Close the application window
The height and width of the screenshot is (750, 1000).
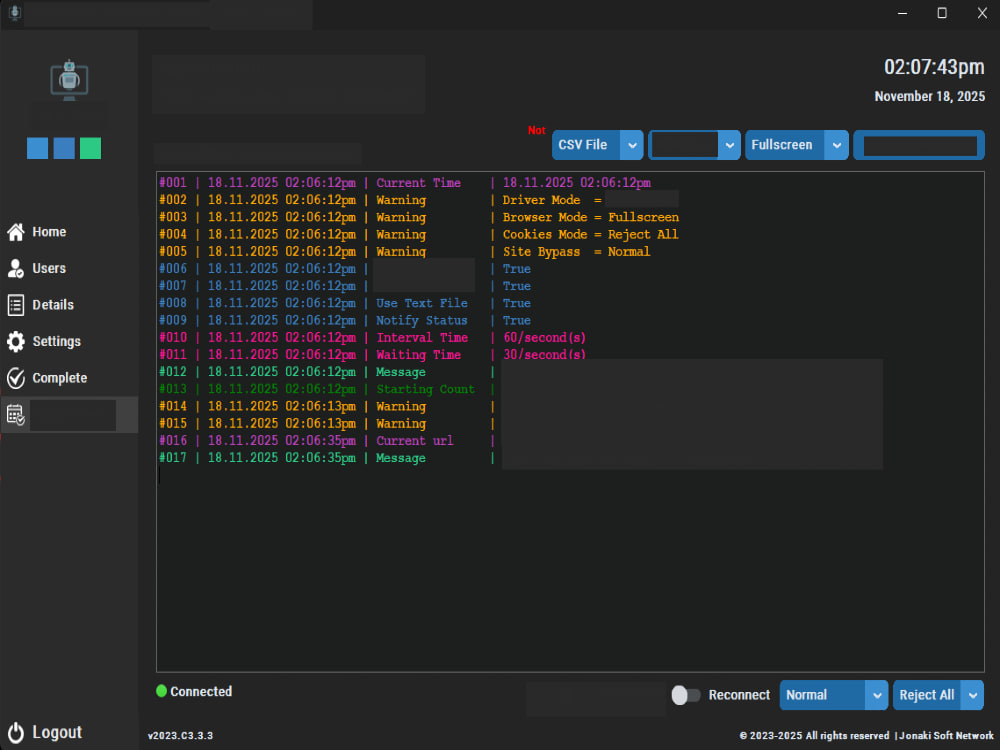(982, 13)
